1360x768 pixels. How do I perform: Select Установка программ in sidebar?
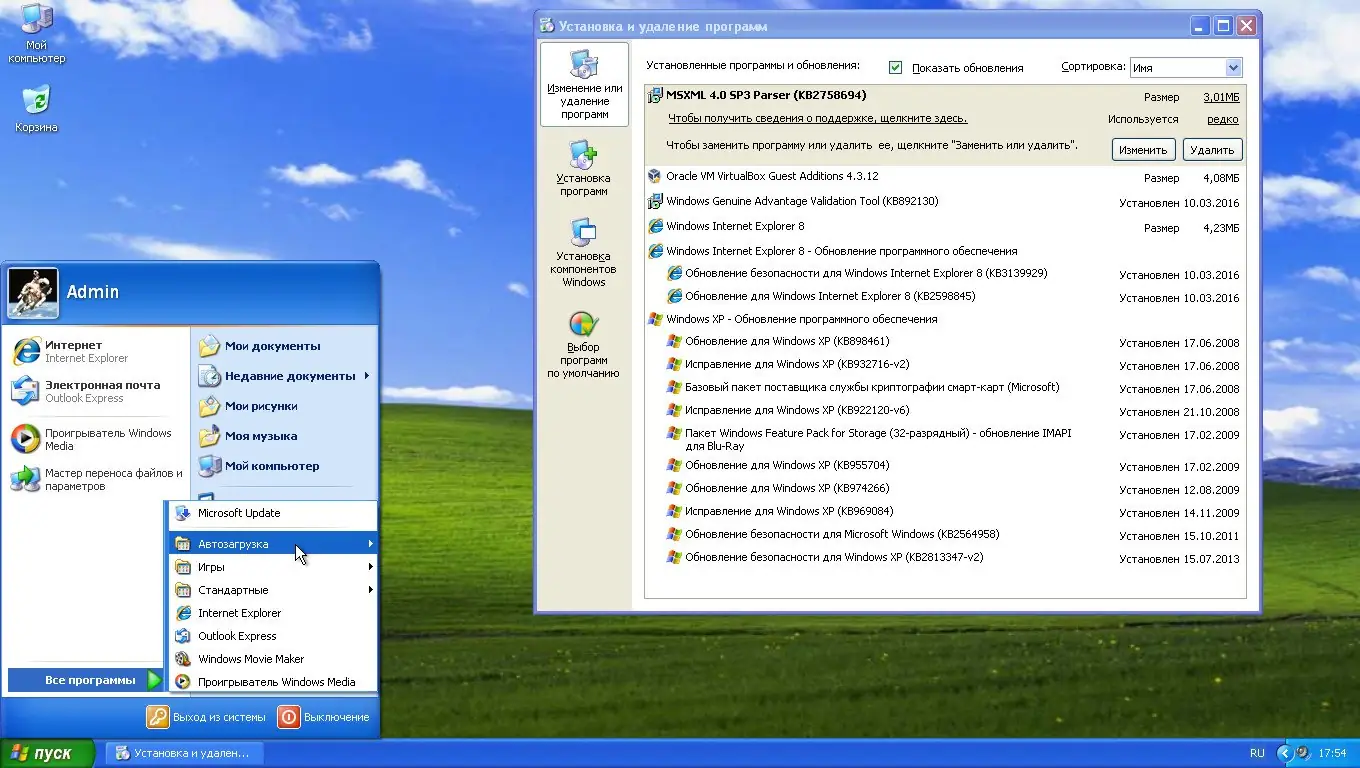pos(583,166)
